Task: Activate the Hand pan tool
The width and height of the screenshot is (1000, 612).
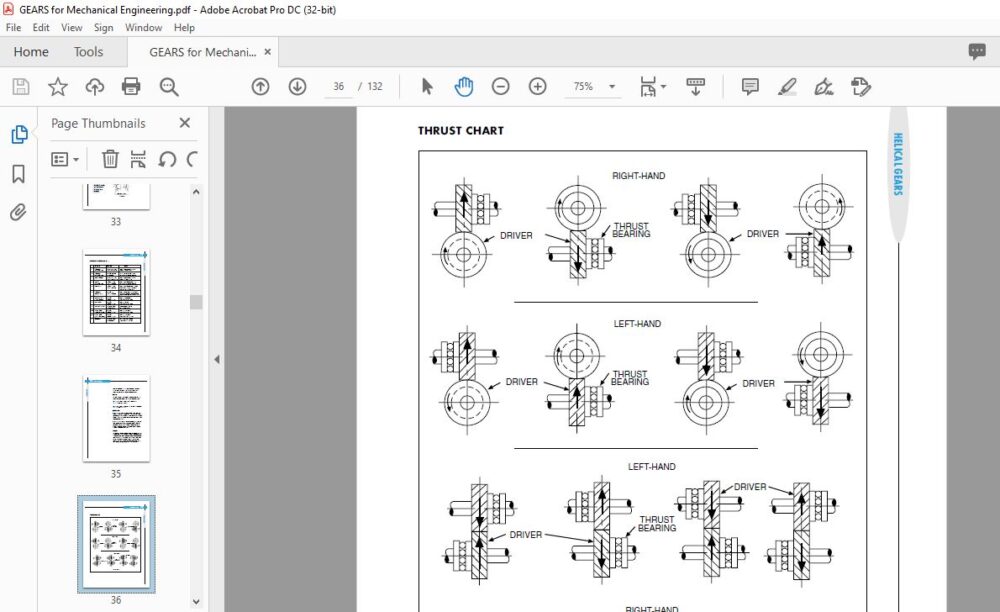Action: tap(464, 87)
